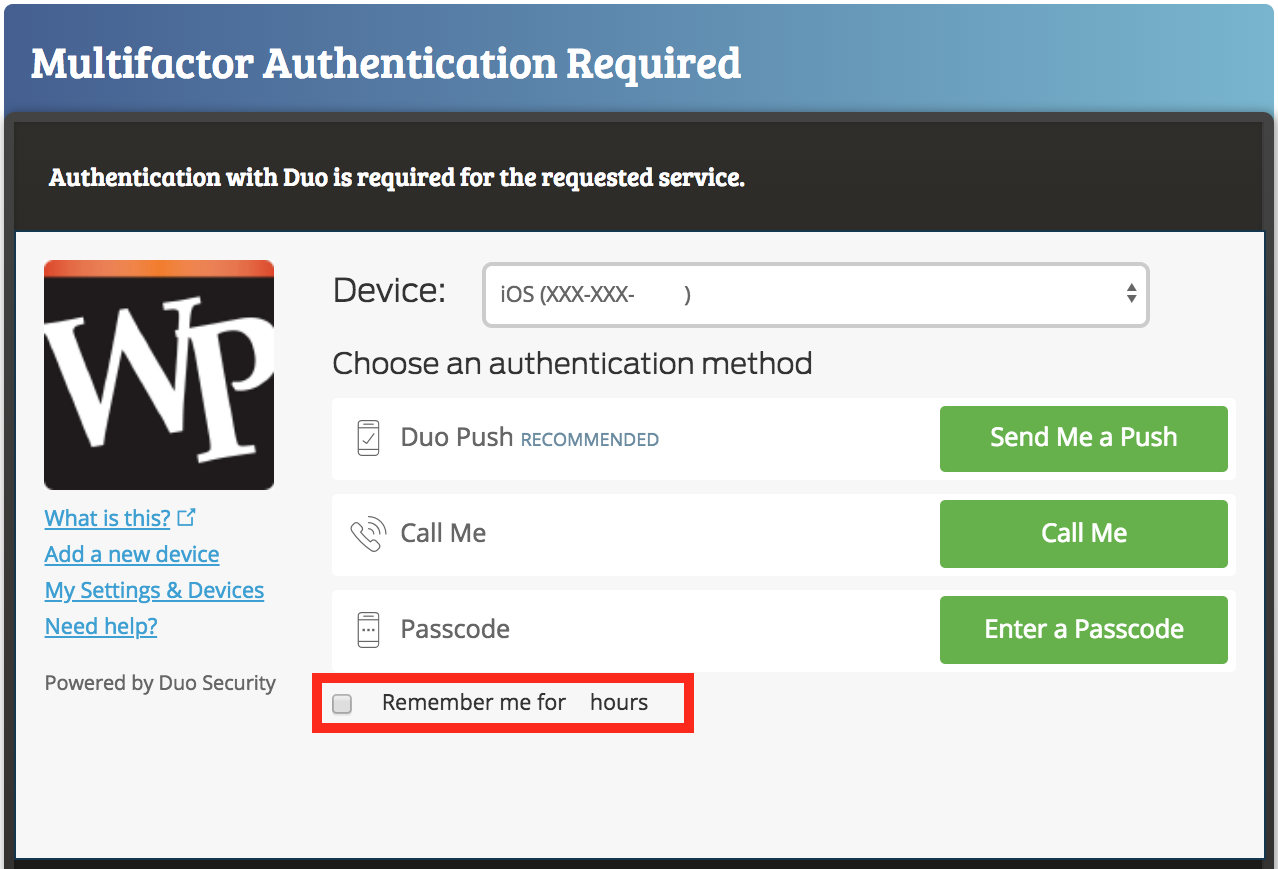Click the Call Me ringing phone icon
This screenshot has width=1278, height=869.
[x=367, y=534]
